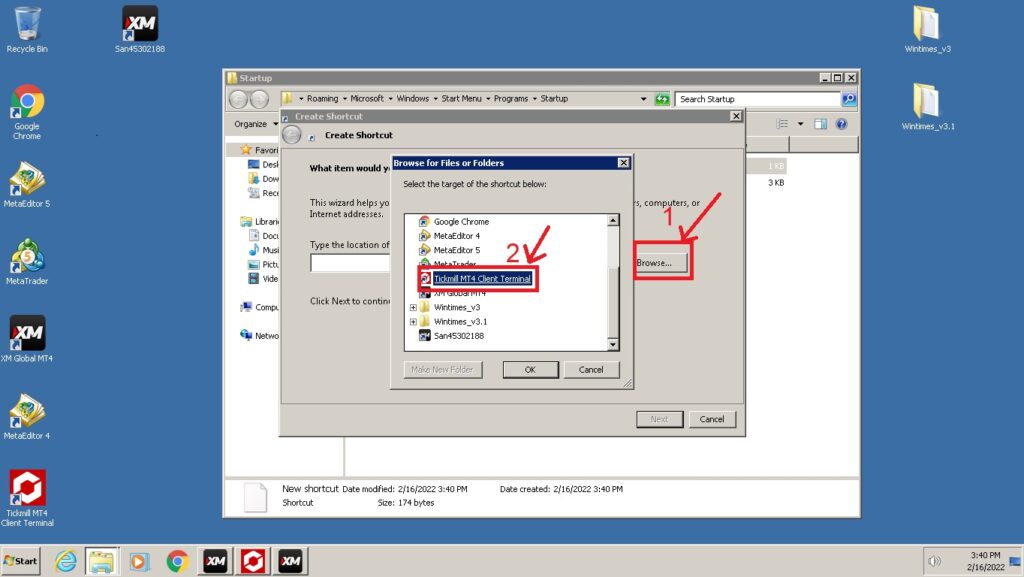Open MetaEditor 4 desktop shortcut

click(x=27, y=416)
